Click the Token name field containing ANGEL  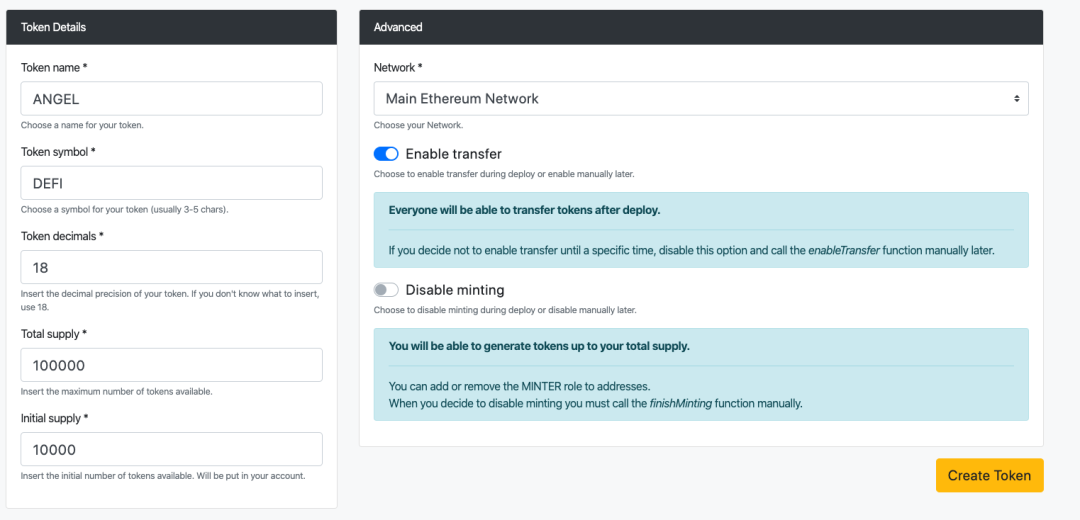point(171,99)
